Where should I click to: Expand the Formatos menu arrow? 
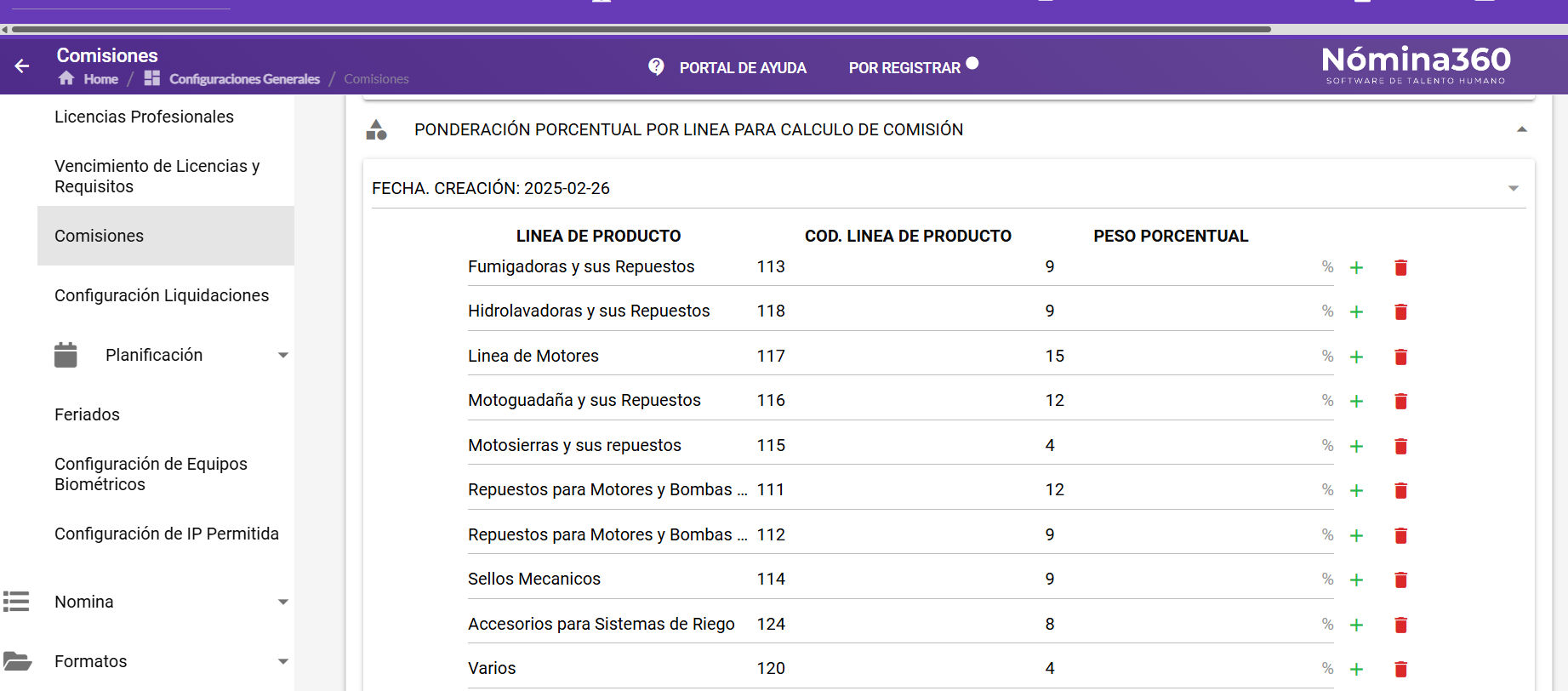[x=283, y=661]
